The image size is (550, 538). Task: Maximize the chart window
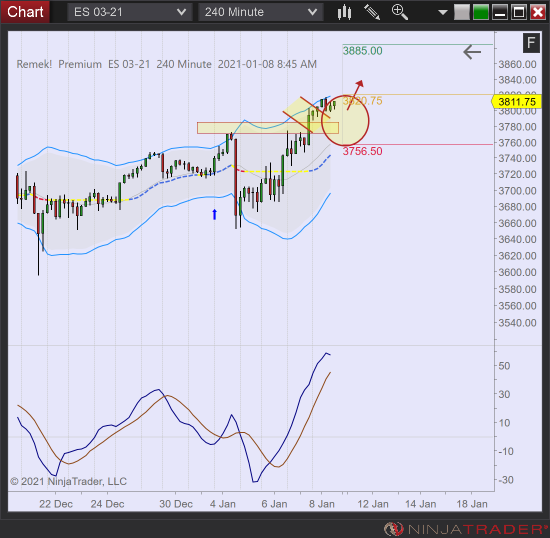[519, 12]
